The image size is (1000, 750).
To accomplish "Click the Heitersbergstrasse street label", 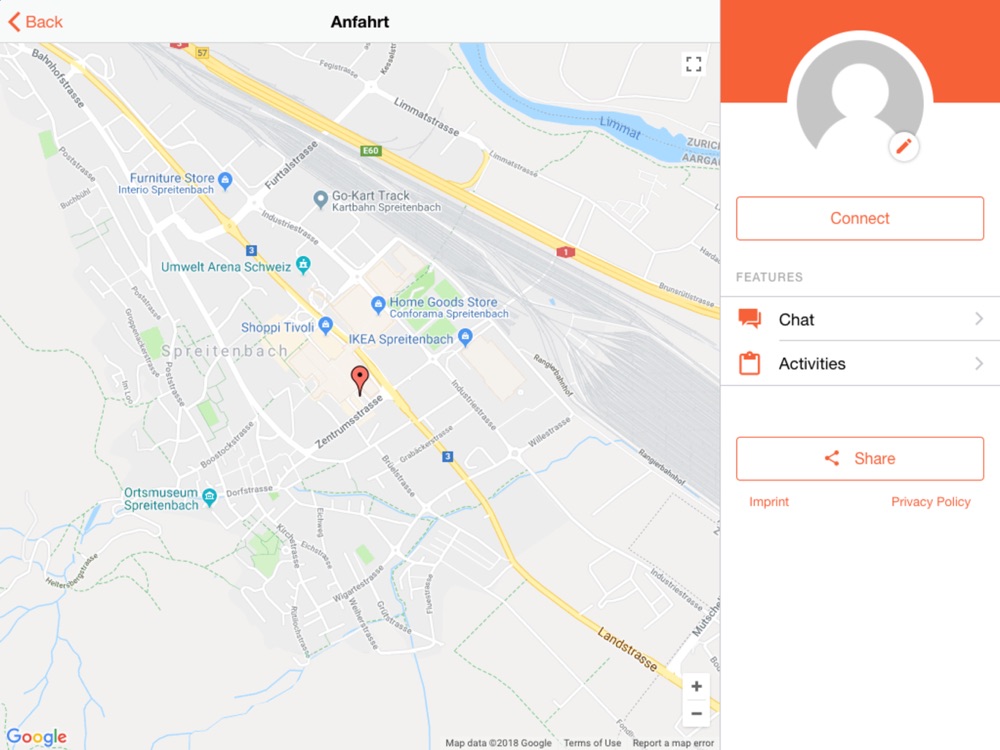I will coord(72,571).
